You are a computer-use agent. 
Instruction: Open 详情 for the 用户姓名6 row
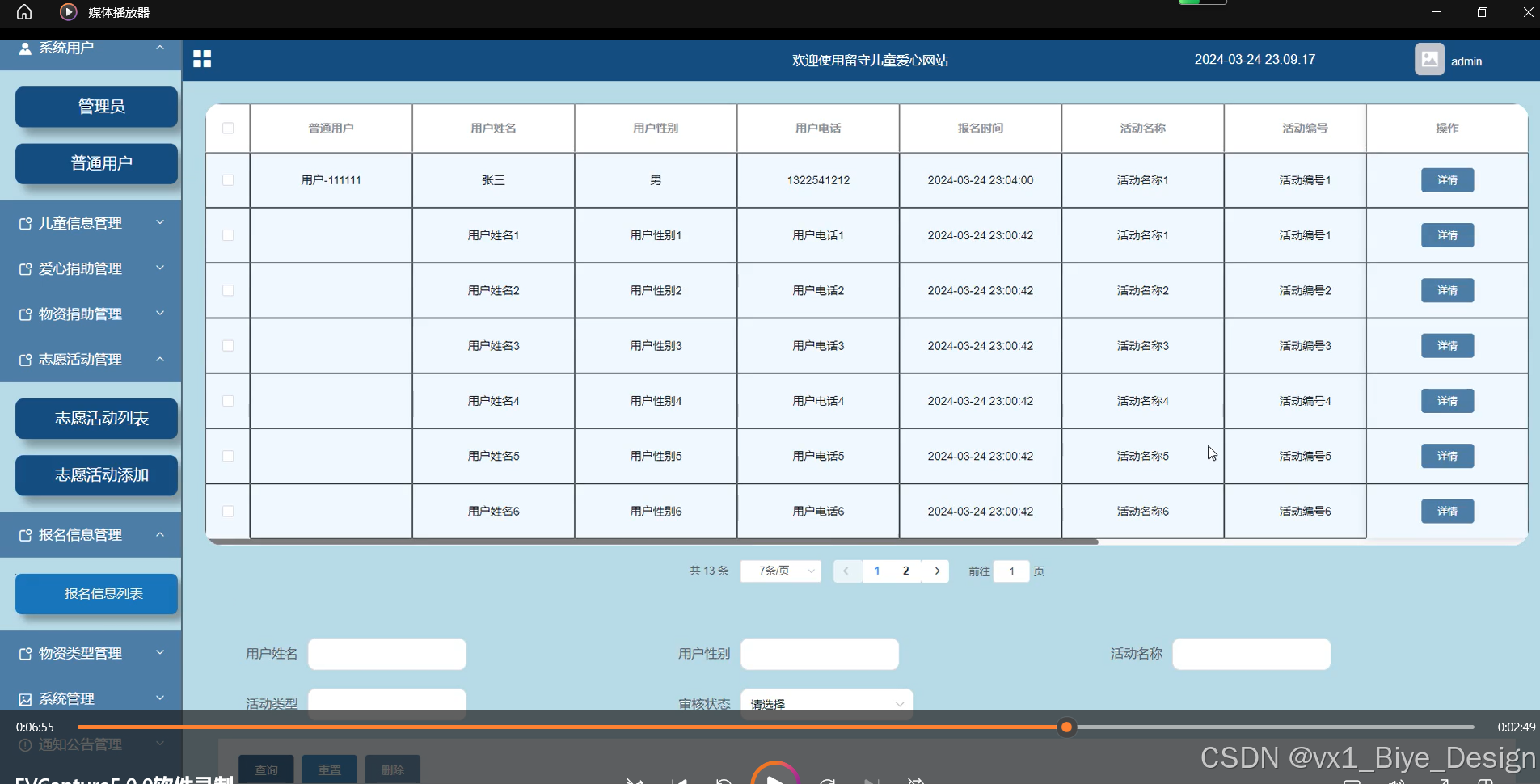pos(1447,512)
